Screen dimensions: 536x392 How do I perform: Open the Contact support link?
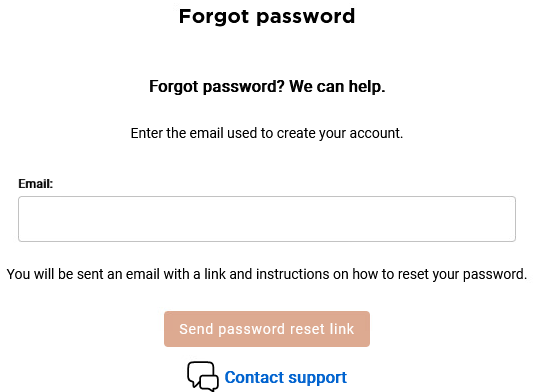pos(285,378)
